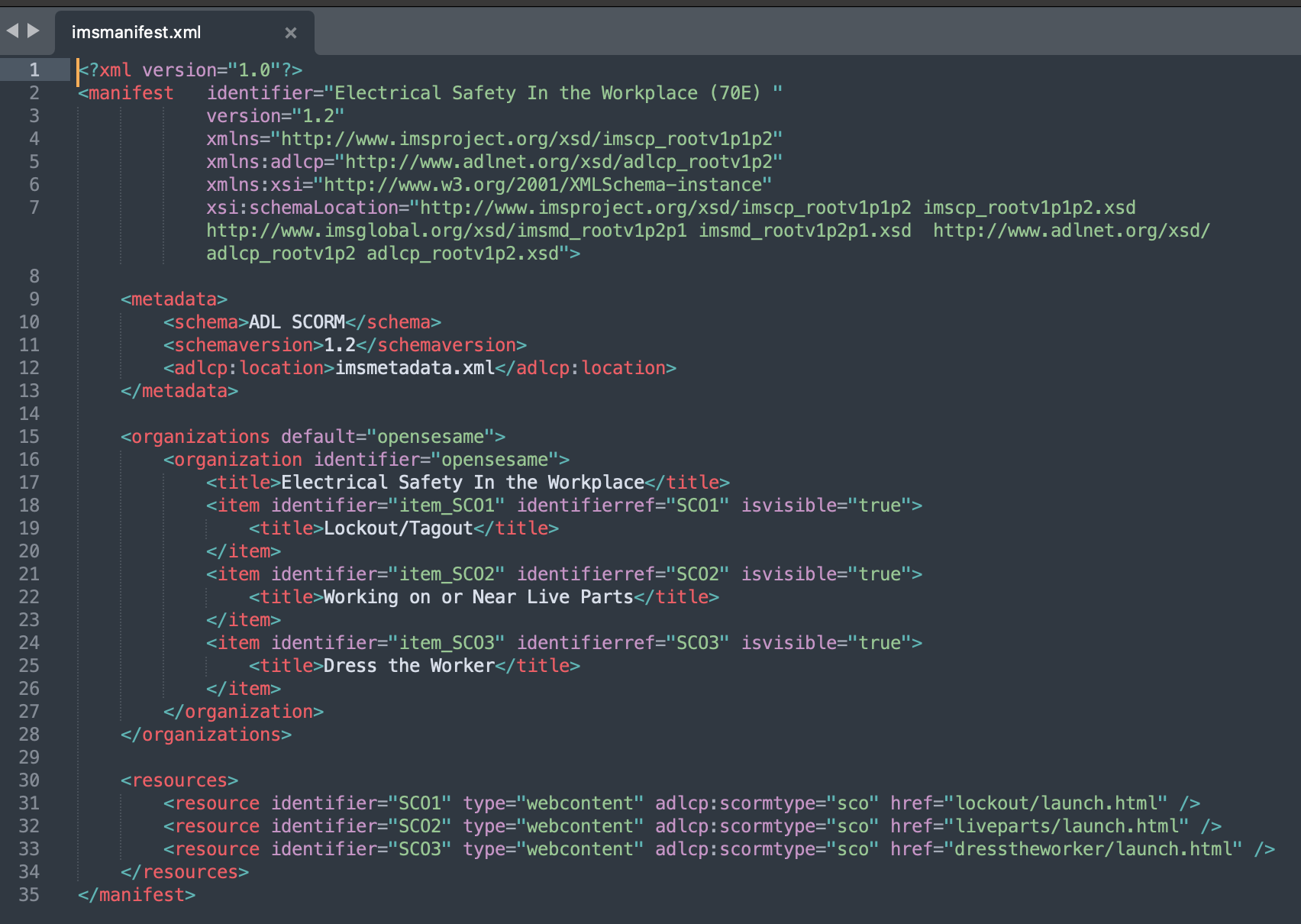The width and height of the screenshot is (1301, 924).
Task: Click the back navigation arrow in tab bar
Action: (x=12, y=31)
